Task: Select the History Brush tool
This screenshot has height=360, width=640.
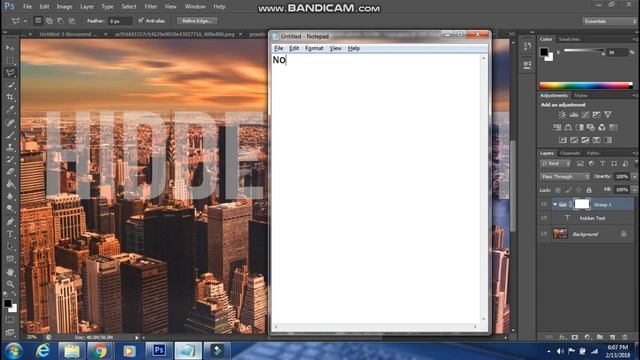Action: pos(10,159)
